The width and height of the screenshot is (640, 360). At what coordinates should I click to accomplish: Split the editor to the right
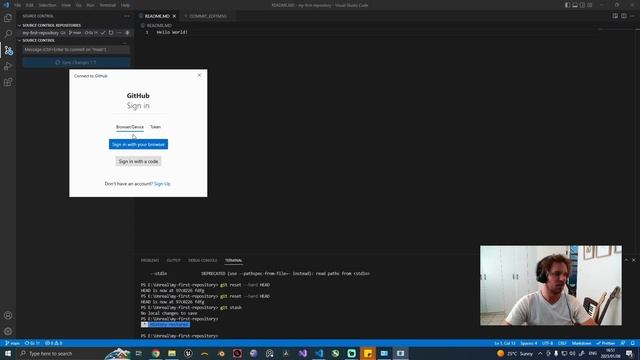click(x=624, y=16)
